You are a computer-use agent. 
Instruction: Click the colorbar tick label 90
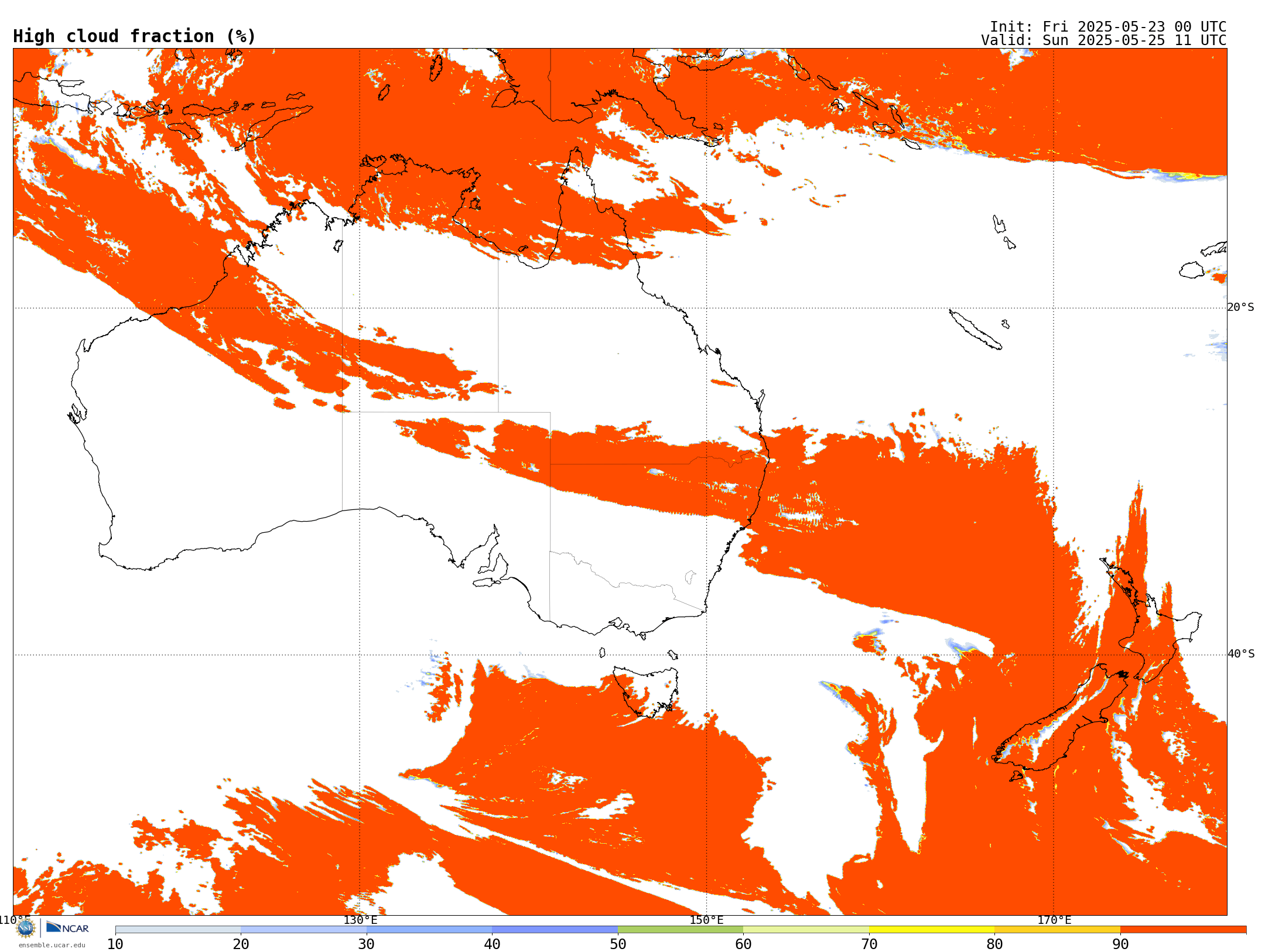click(1120, 944)
